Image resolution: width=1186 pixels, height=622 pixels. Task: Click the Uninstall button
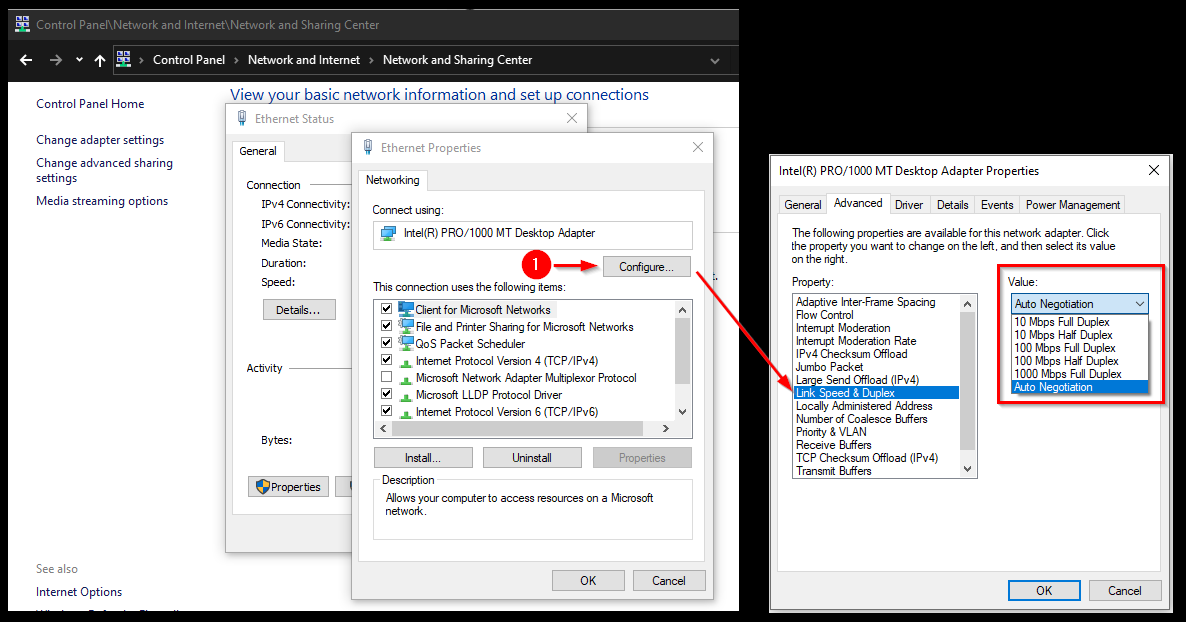[532, 458]
